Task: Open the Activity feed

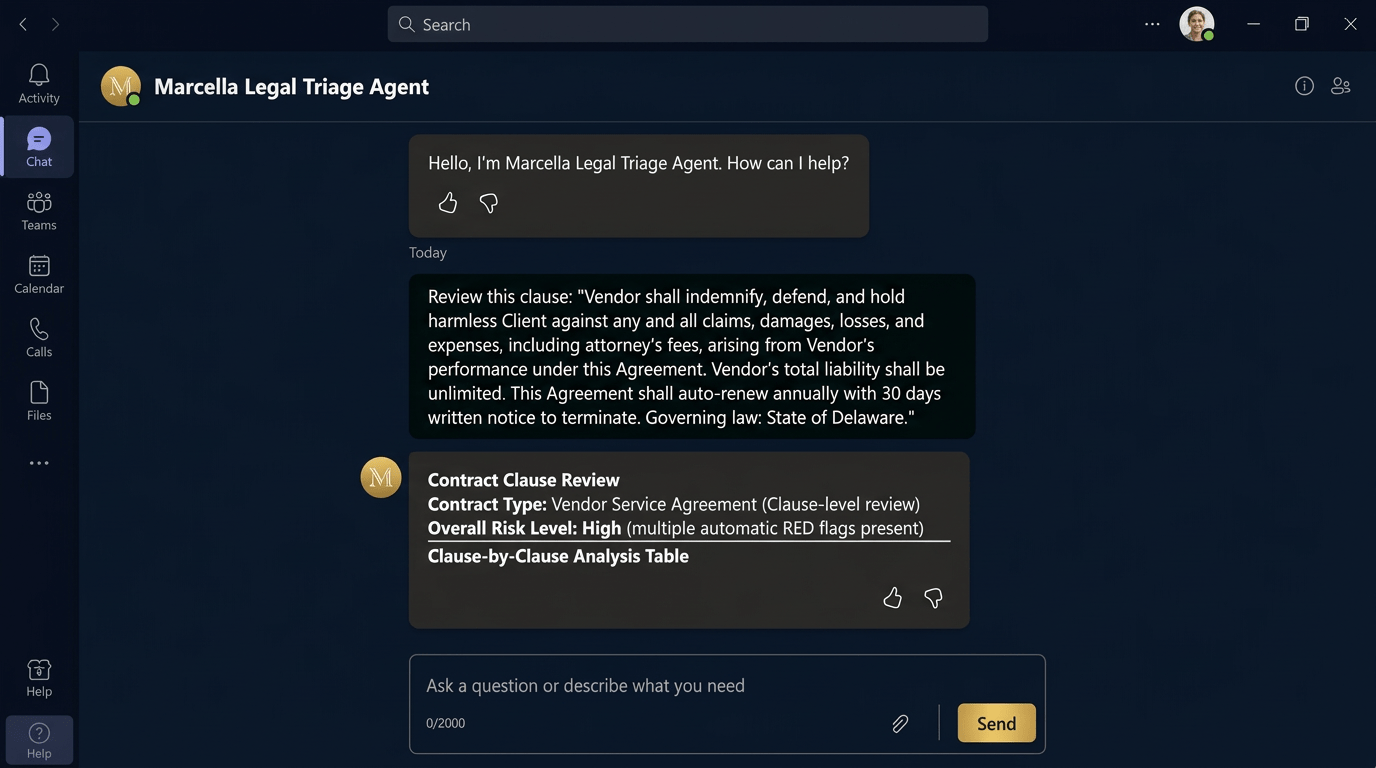Action: [39, 84]
